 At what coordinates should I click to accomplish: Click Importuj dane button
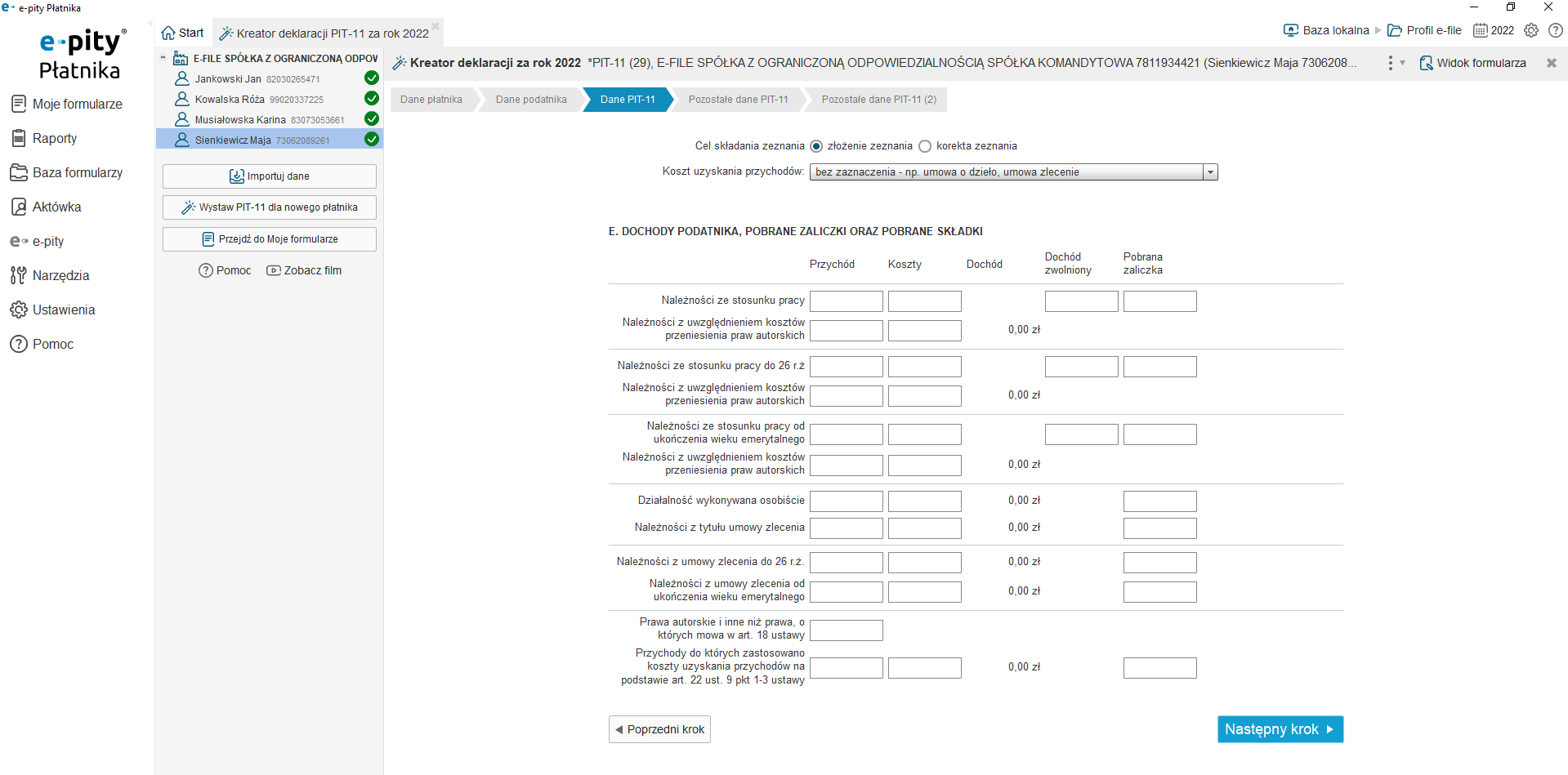[269, 176]
